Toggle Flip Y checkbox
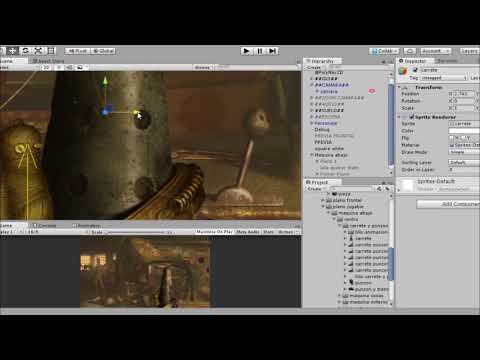 [x=463, y=138]
